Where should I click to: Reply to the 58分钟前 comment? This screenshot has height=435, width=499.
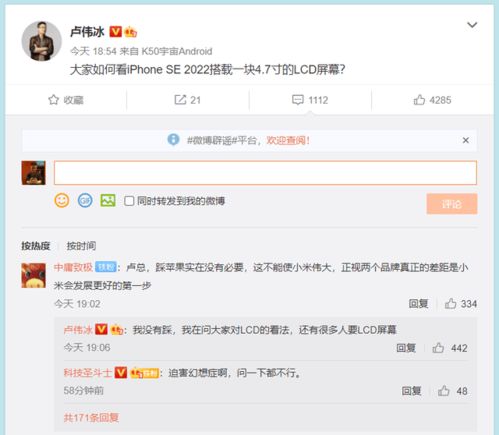[411, 391]
